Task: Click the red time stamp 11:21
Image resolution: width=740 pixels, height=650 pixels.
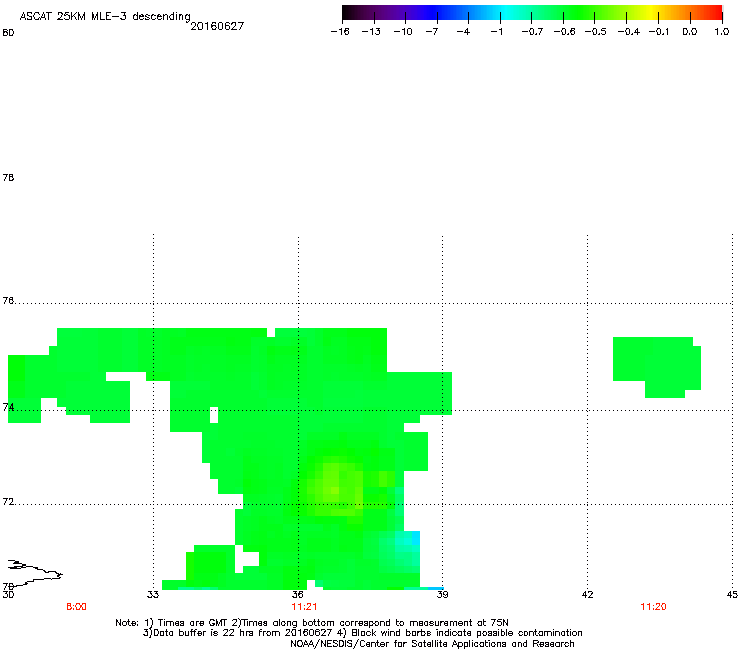Action: (x=304, y=607)
